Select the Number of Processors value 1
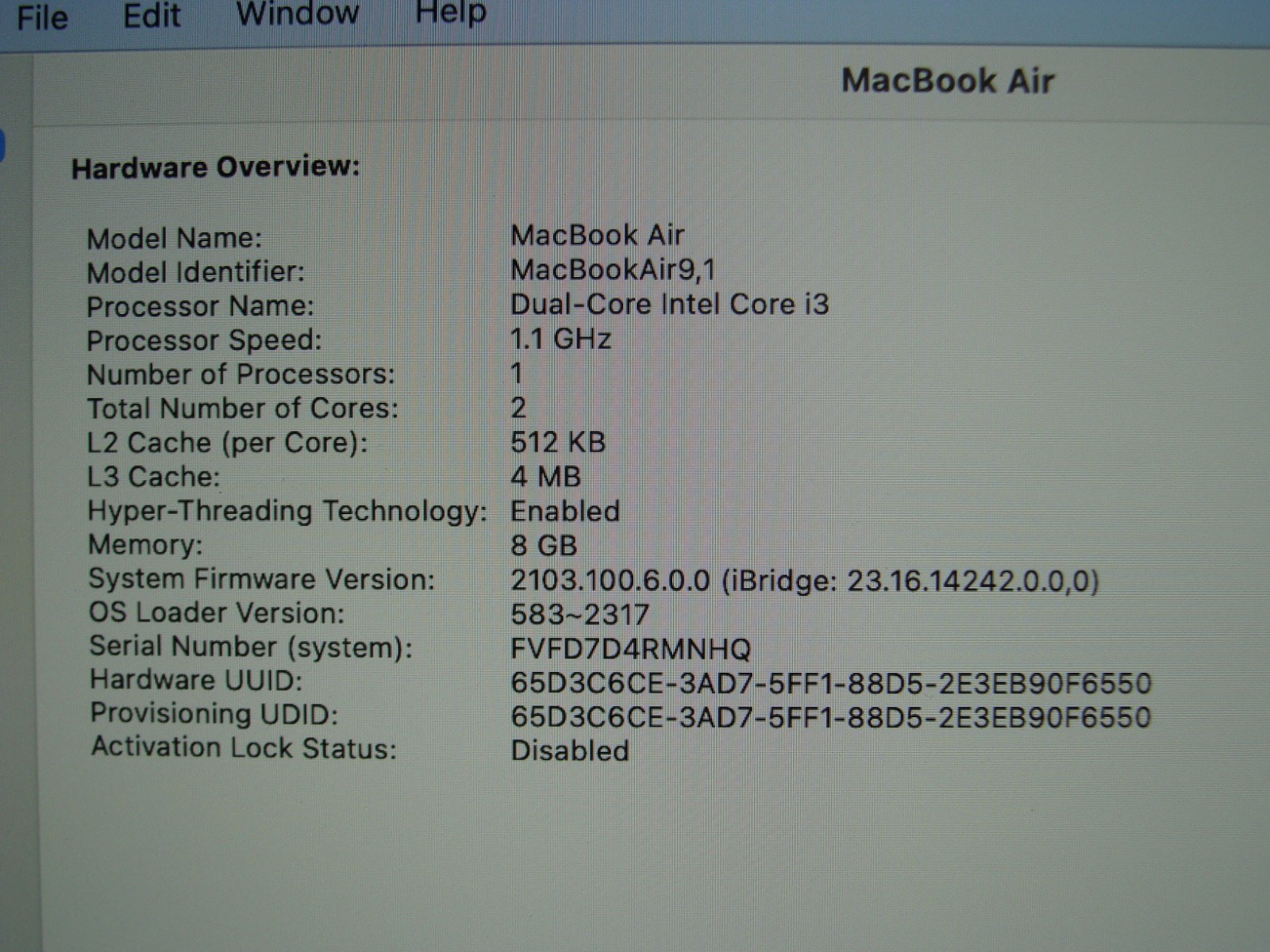Image resolution: width=1270 pixels, height=952 pixels. [x=517, y=373]
